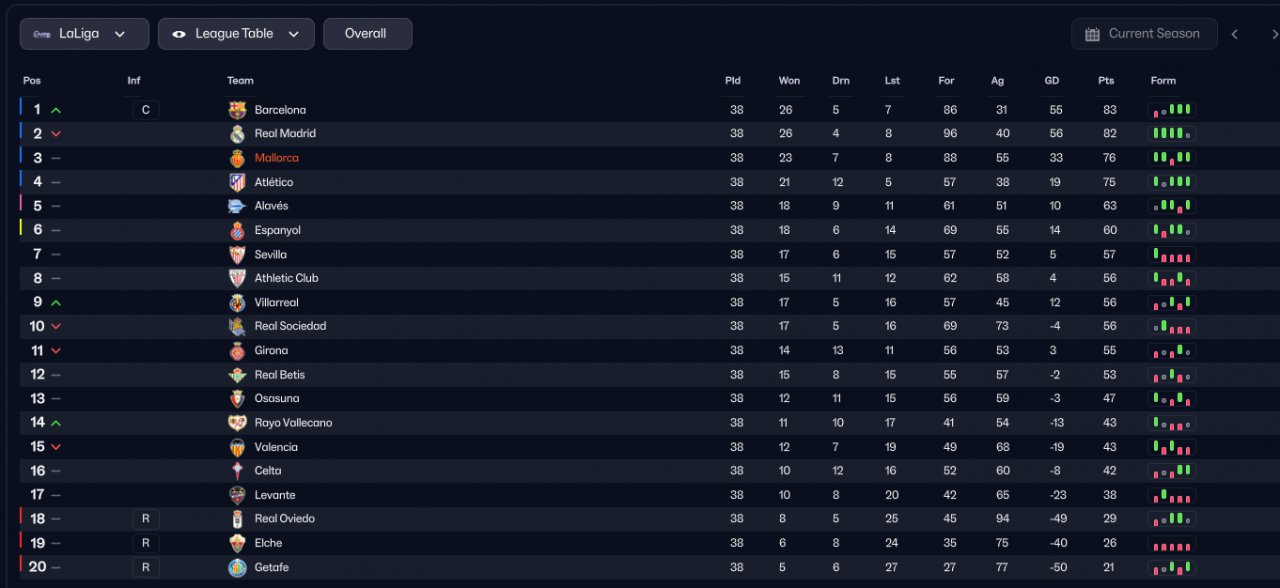Click the calendar icon beside Current Season
Image resolution: width=1280 pixels, height=588 pixels.
pyautogui.click(x=1092, y=34)
